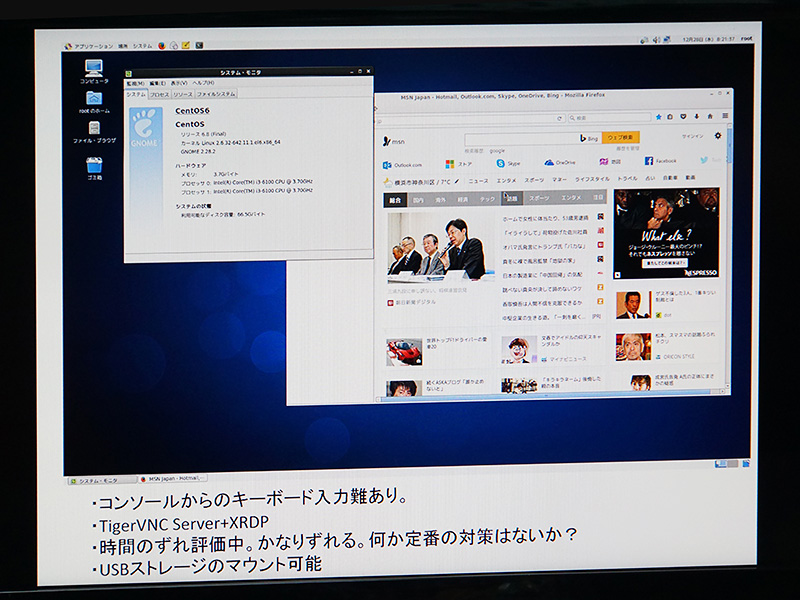Click the Twitter bird icon
Viewport: 800px width, 600px height.
click(704, 160)
